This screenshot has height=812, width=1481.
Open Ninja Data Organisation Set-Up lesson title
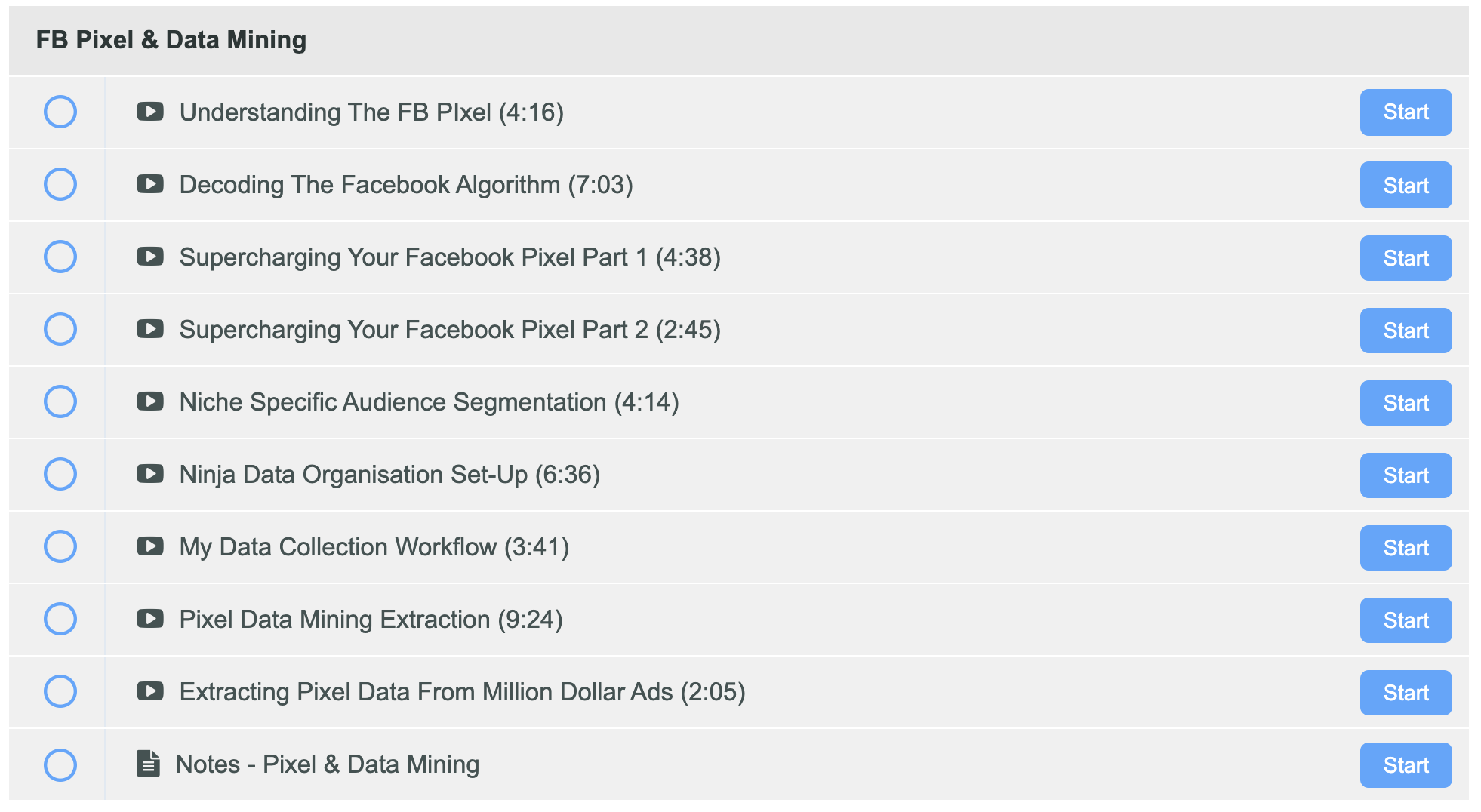pos(389,475)
